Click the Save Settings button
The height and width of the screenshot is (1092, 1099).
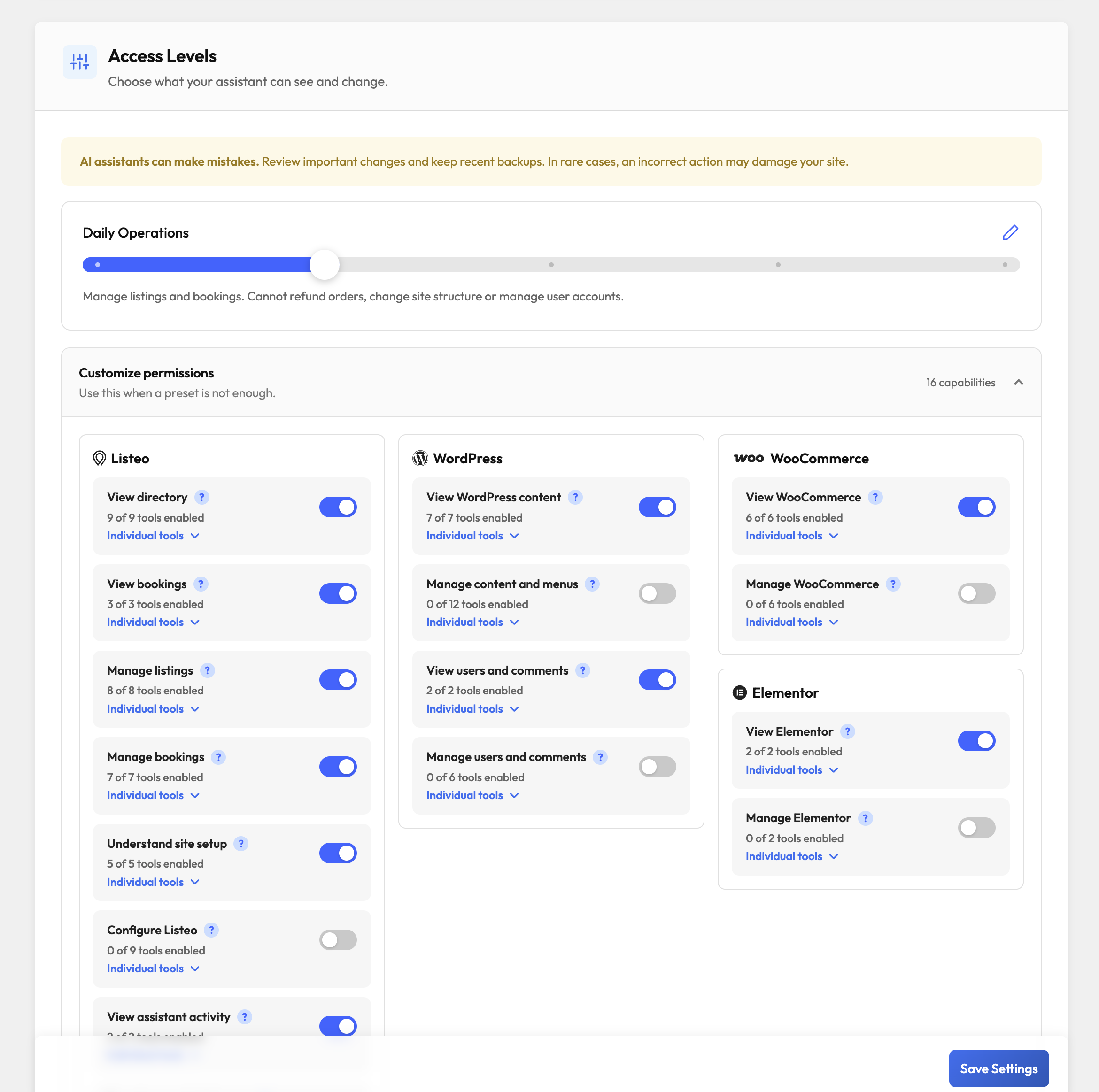click(x=999, y=1069)
